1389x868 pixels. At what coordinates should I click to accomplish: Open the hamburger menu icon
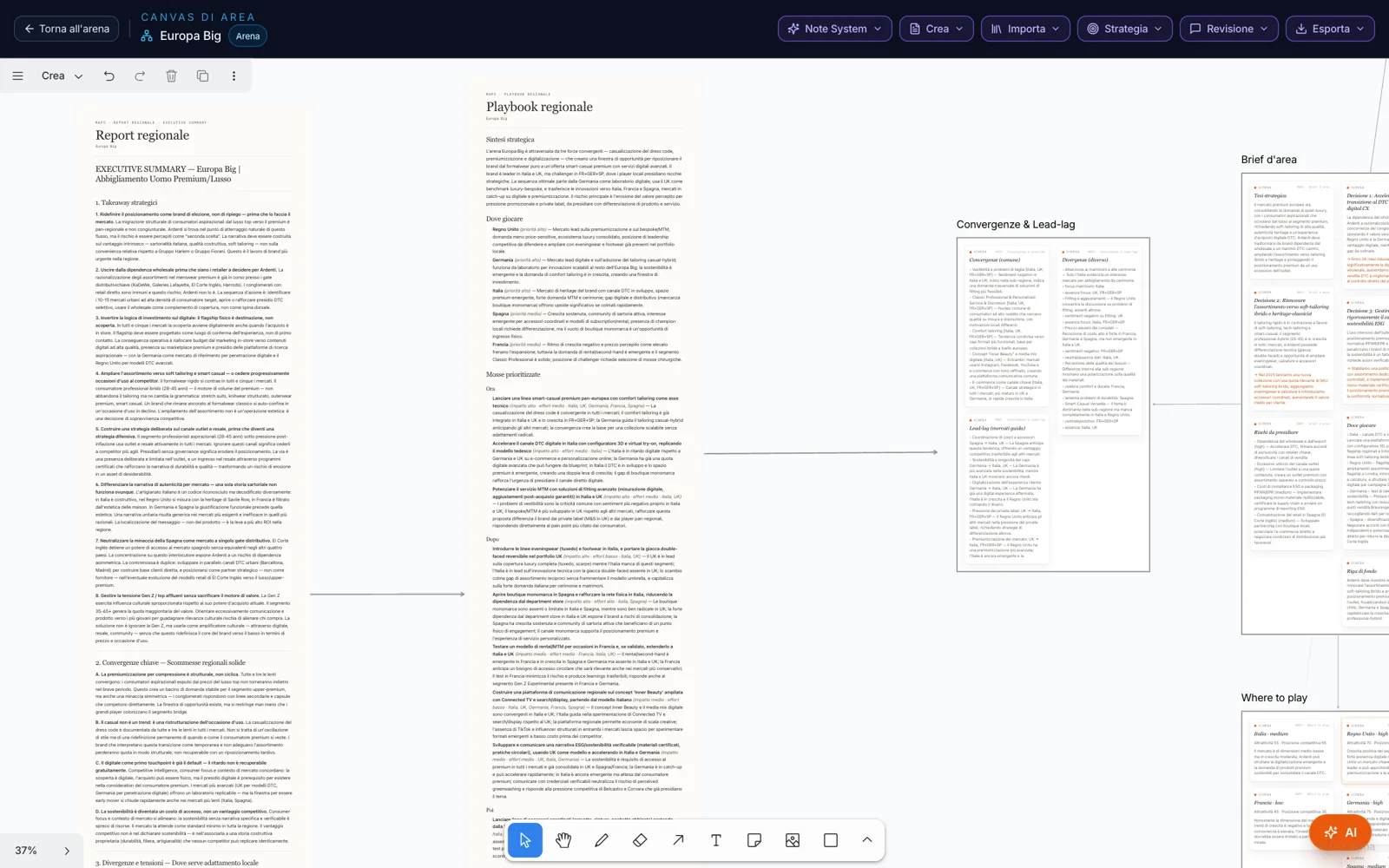tap(17, 76)
